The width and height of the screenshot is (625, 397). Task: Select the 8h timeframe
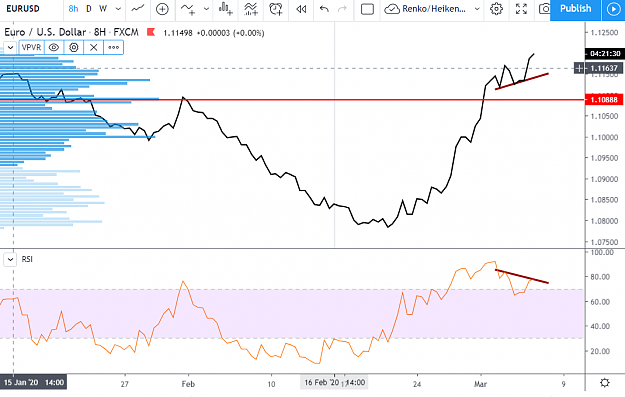(73, 9)
